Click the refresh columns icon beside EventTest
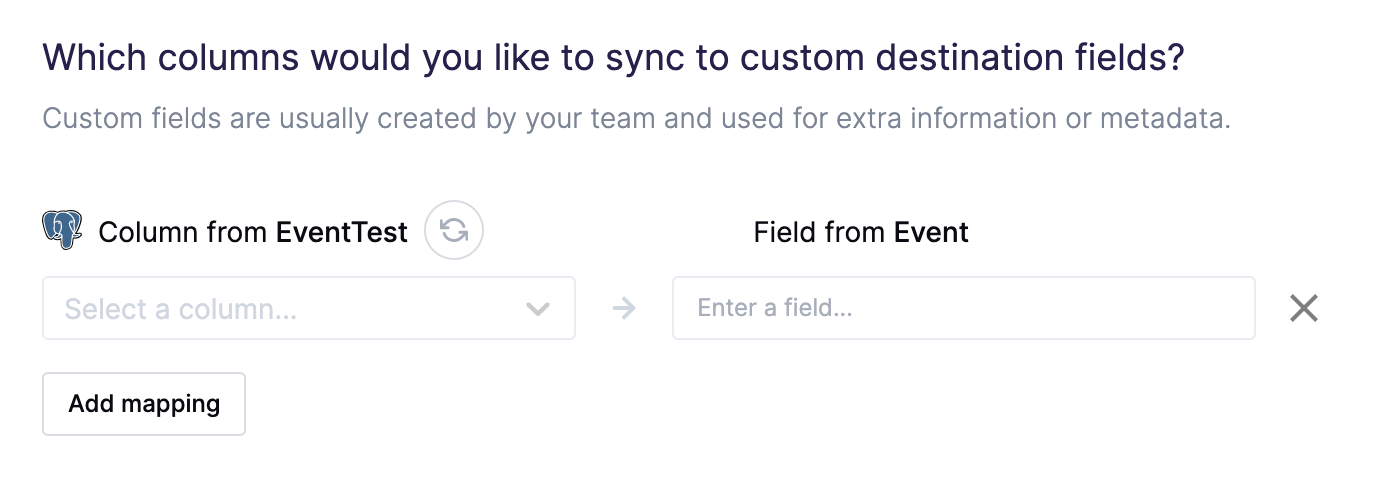1386x490 pixels. pos(454,231)
